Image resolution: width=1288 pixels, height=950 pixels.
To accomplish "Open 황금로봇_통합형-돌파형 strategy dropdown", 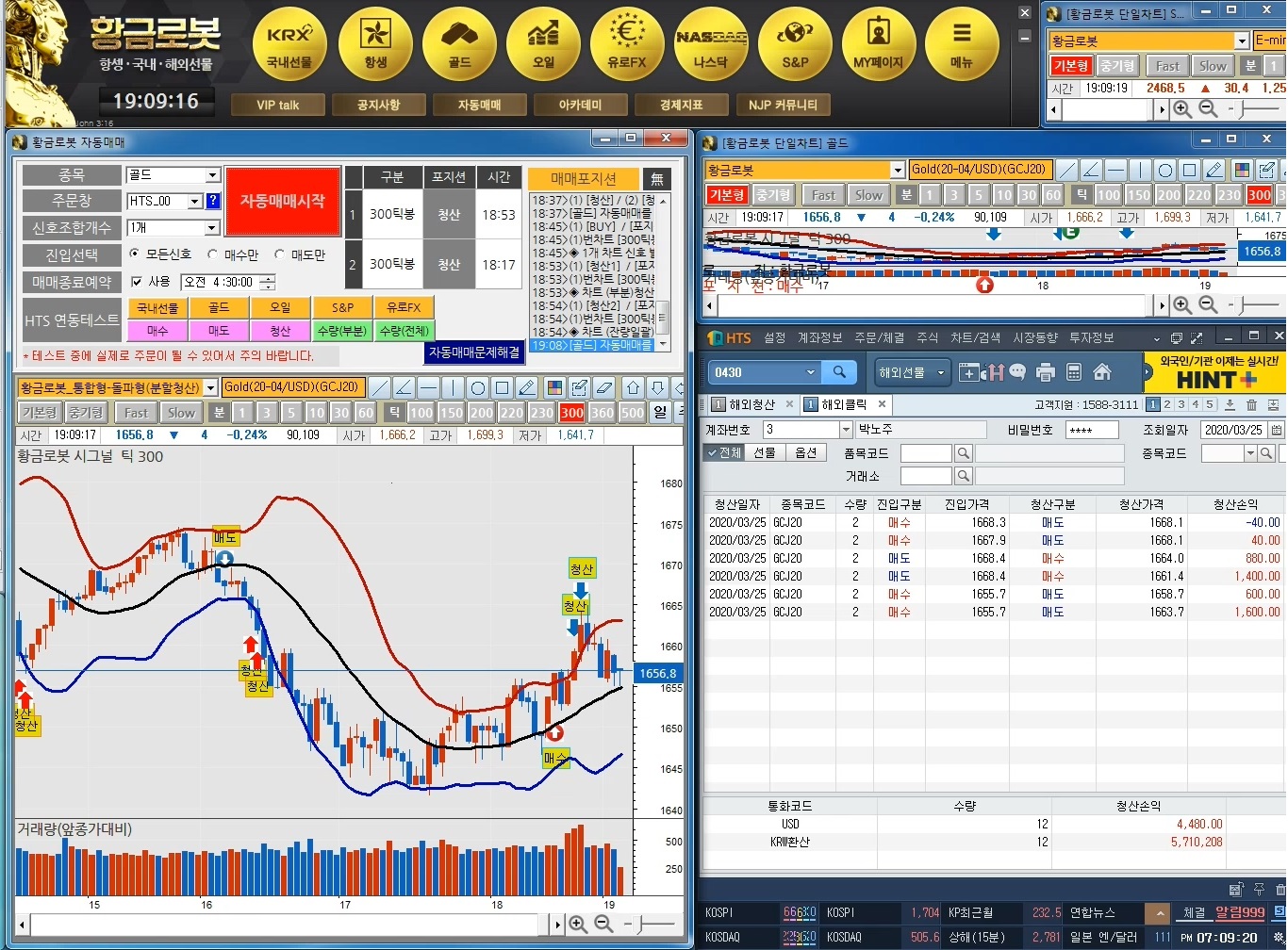I will tap(211, 387).
